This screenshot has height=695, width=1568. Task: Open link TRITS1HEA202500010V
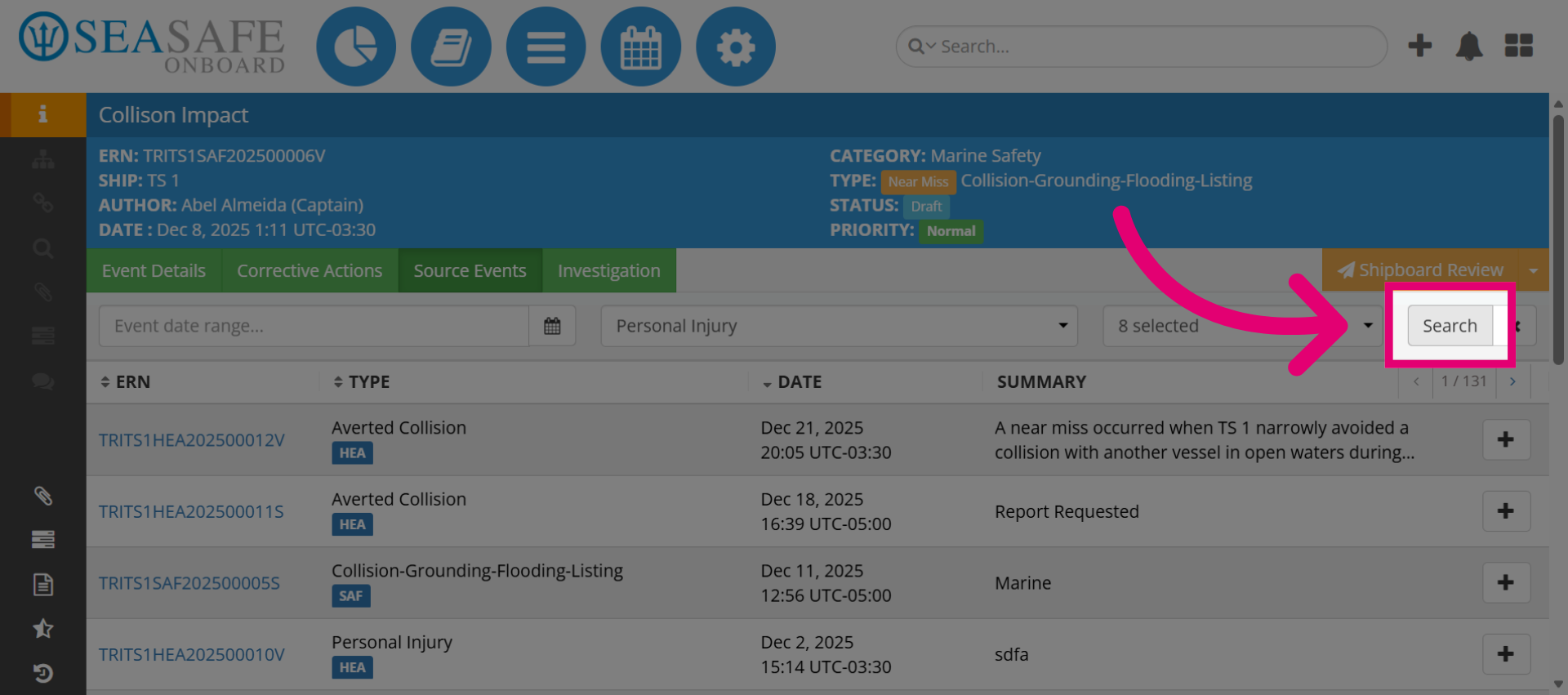pyautogui.click(x=192, y=654)
